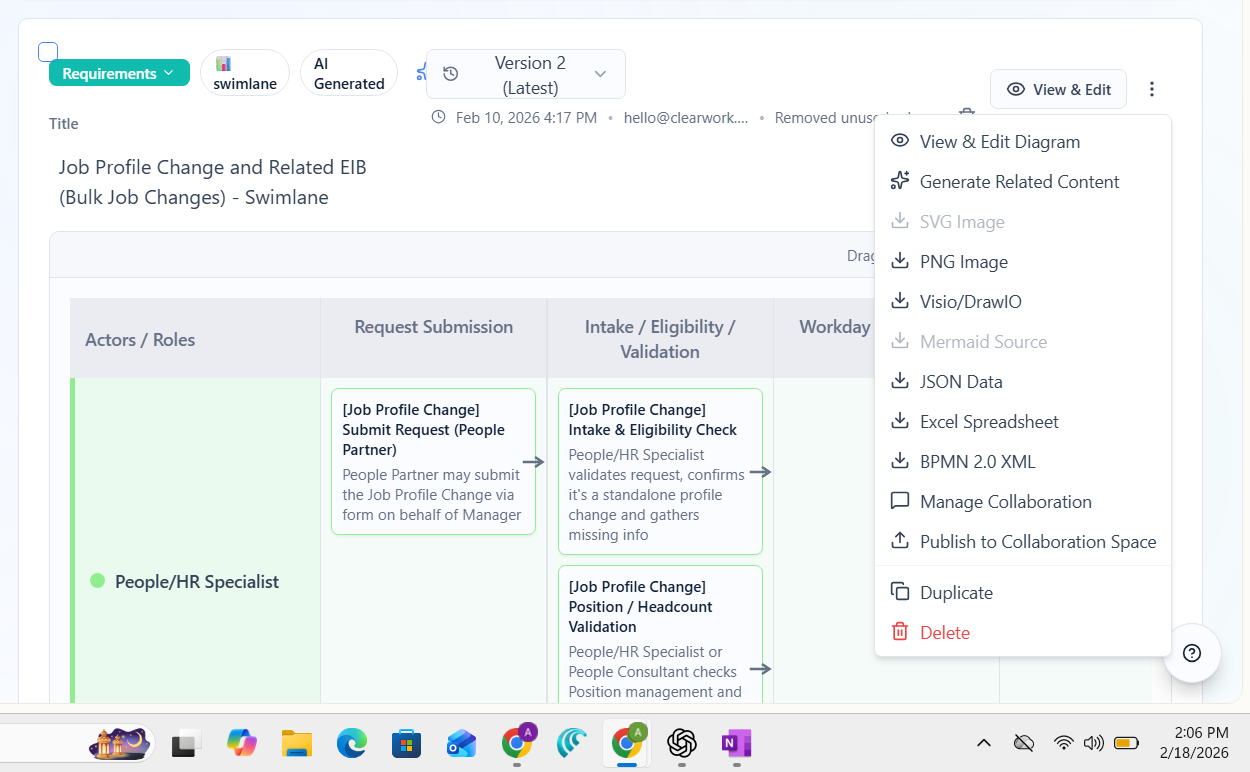This screenshot has height=772, width=1250.
Task: Tick the card selection checkbox
Action: tap(48, 52)
